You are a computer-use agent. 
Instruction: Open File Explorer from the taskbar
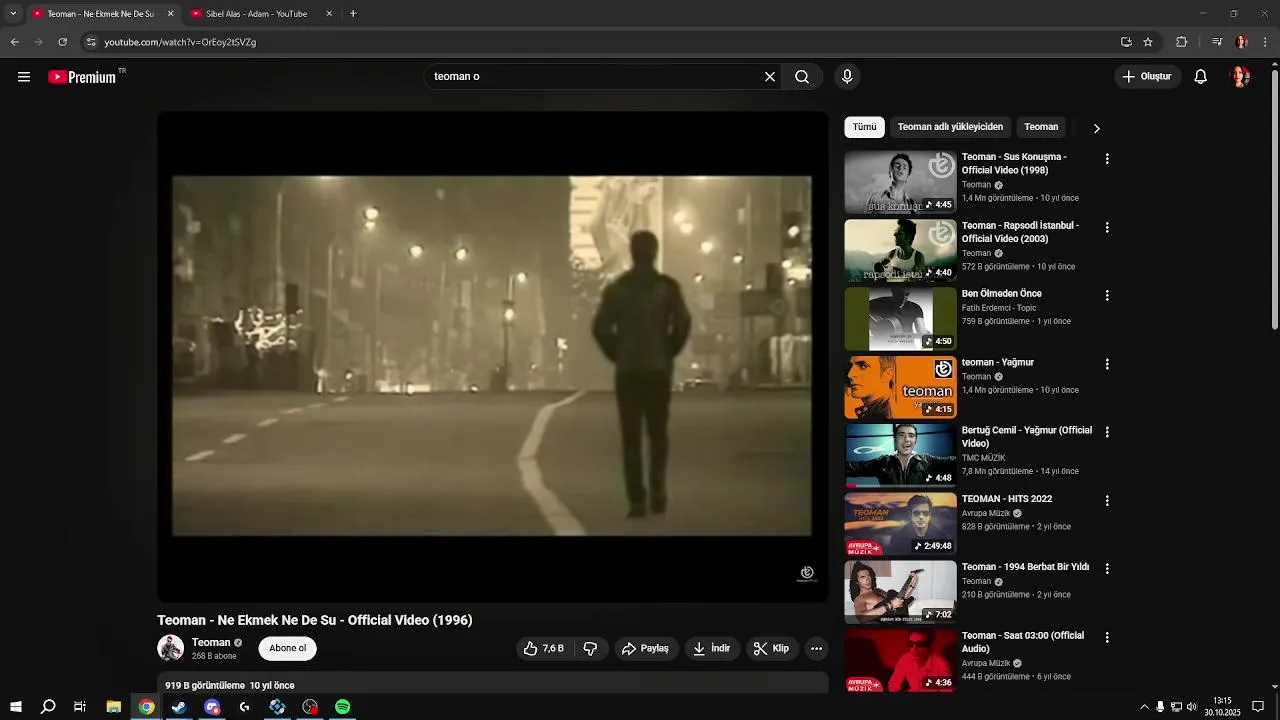tap(114, 707)
